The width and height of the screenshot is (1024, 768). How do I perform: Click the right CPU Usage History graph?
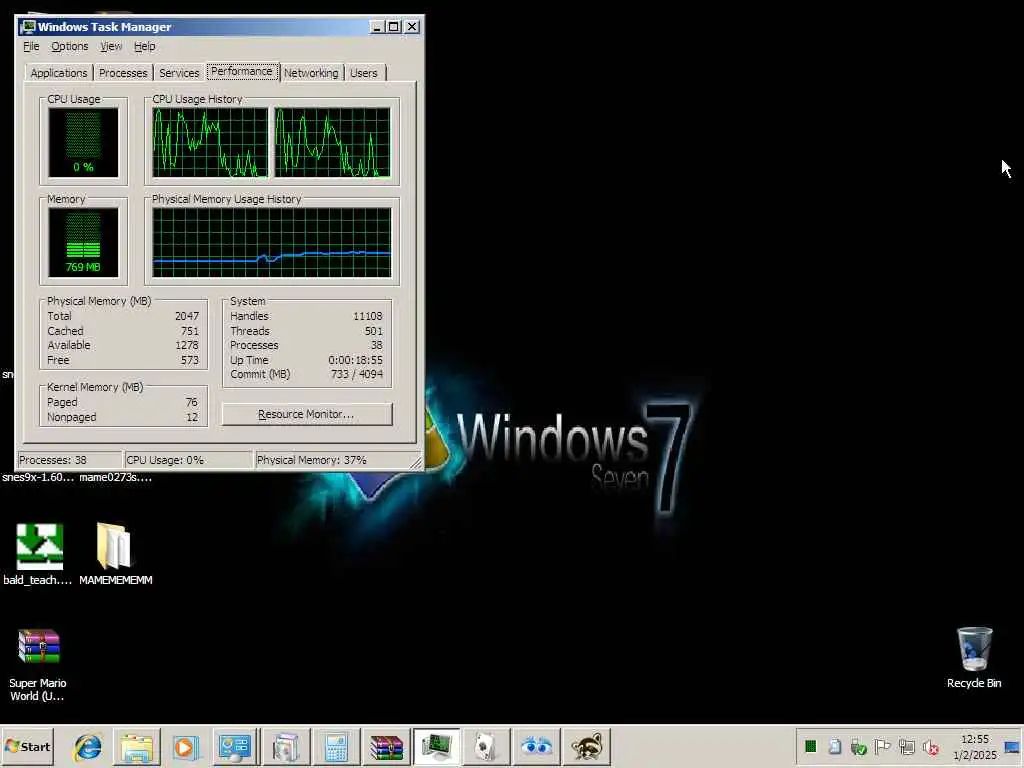coord(332,142)
